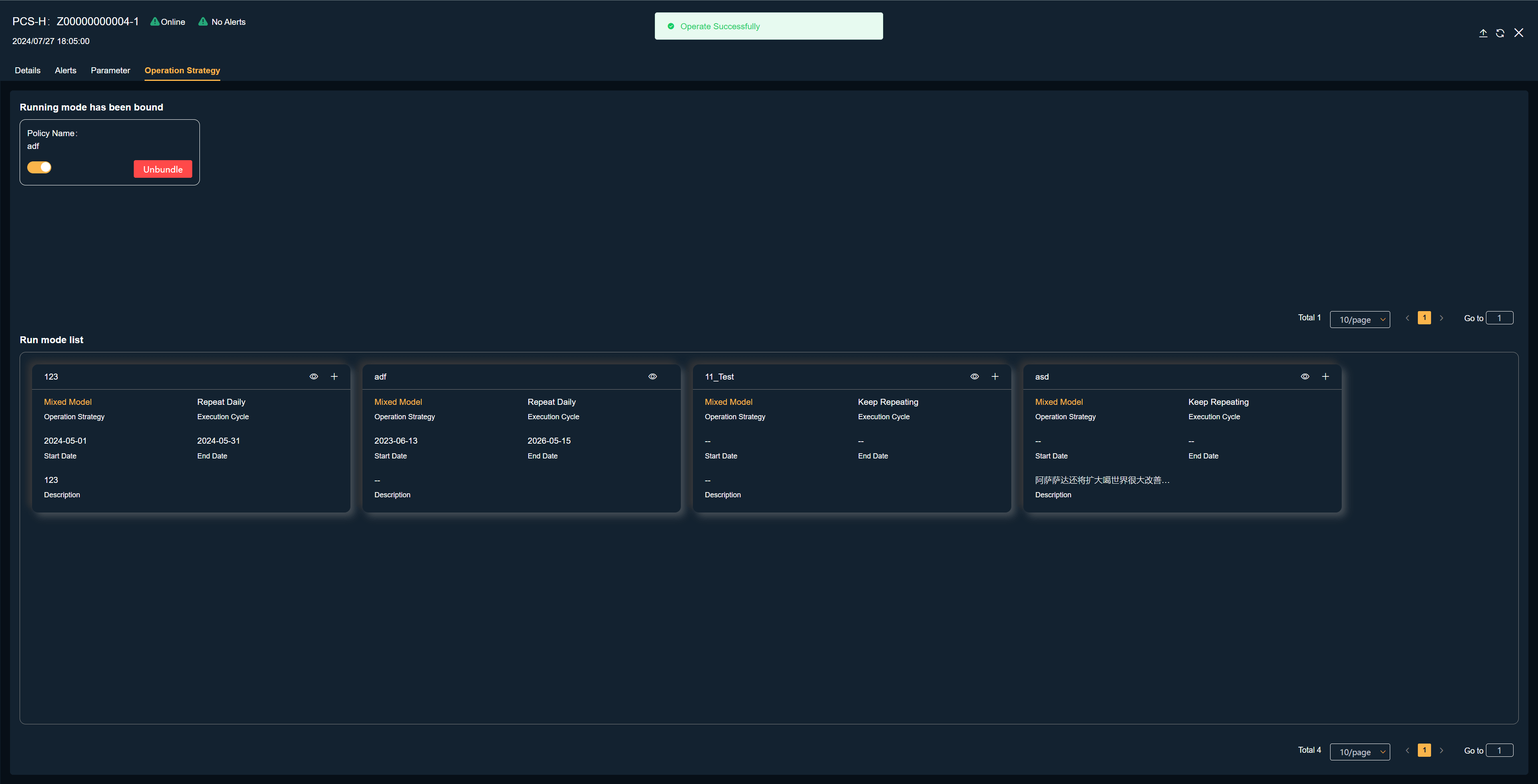Click start date 2024-05-01

coord(65,441)
